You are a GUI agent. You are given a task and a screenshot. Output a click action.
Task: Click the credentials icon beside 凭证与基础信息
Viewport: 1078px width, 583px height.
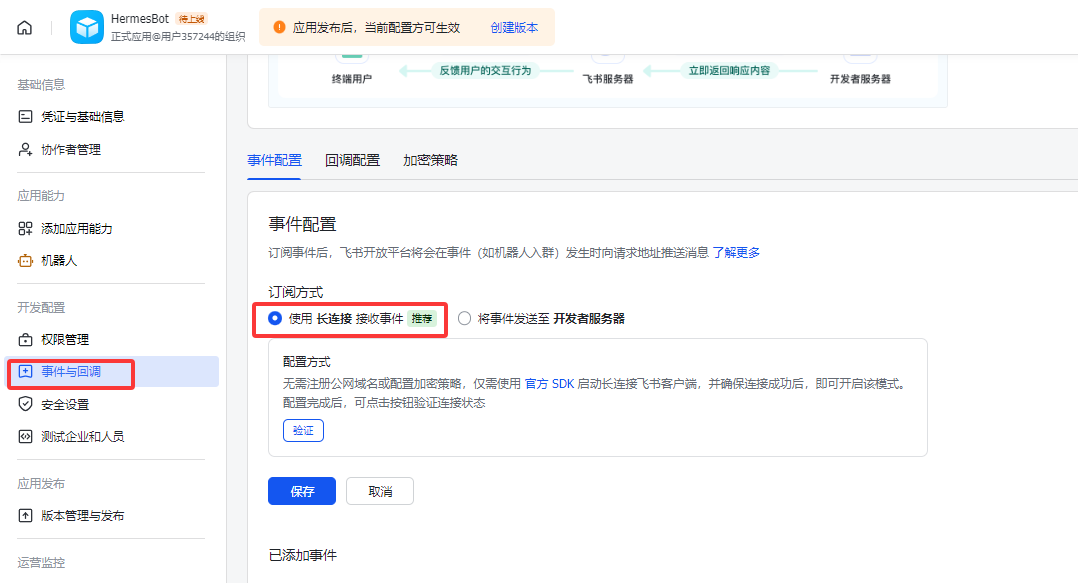point(26,117)
